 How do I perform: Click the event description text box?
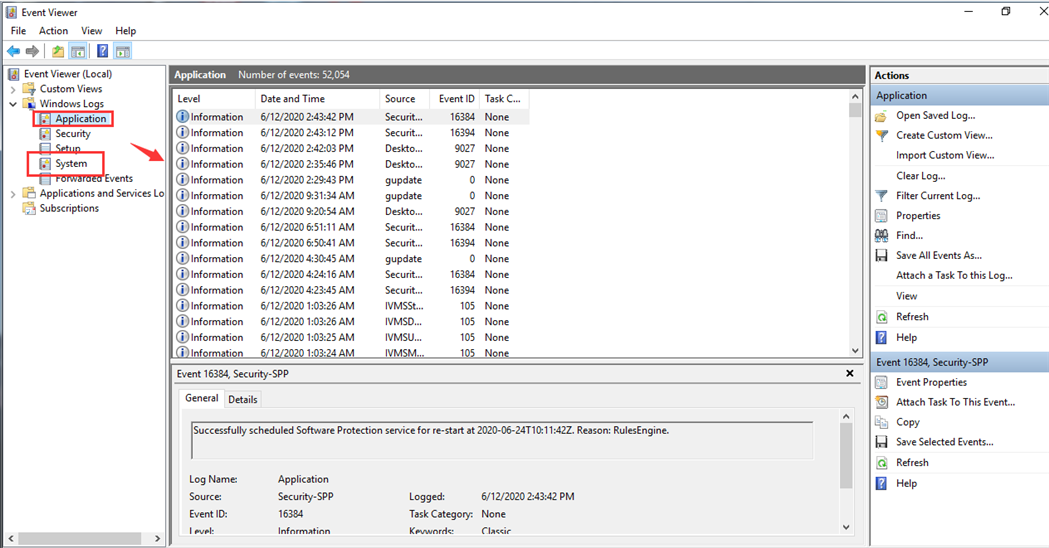(502, 440)
